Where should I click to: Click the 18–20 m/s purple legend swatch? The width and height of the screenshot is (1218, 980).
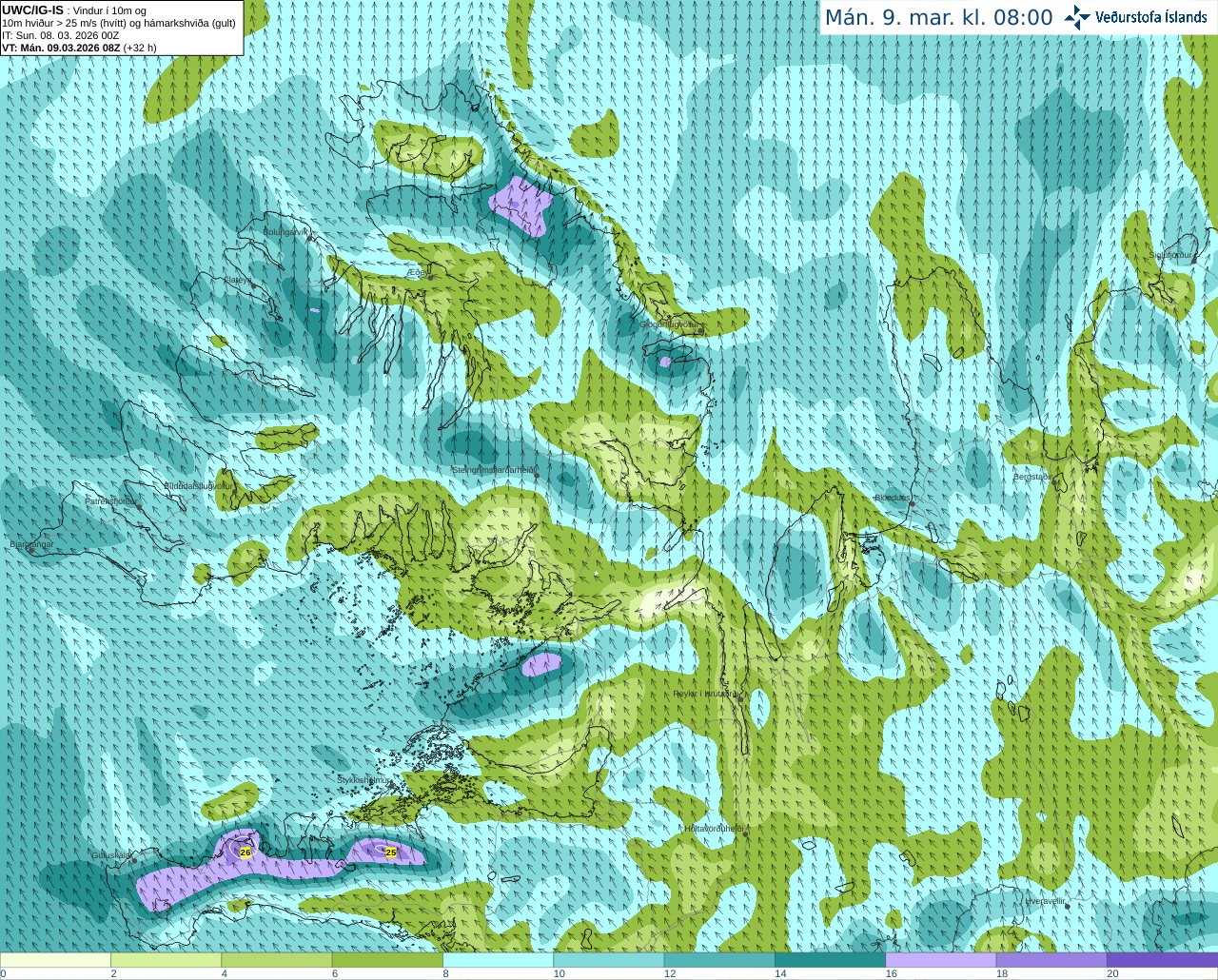click(1051, 960)
